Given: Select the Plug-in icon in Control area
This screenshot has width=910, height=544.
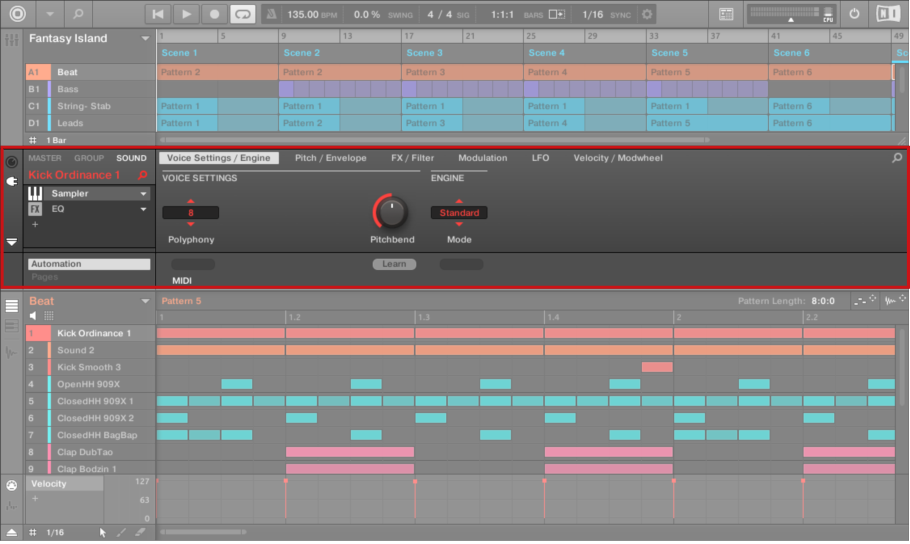Looking at the screenshot, I should [x=12, y=182].
